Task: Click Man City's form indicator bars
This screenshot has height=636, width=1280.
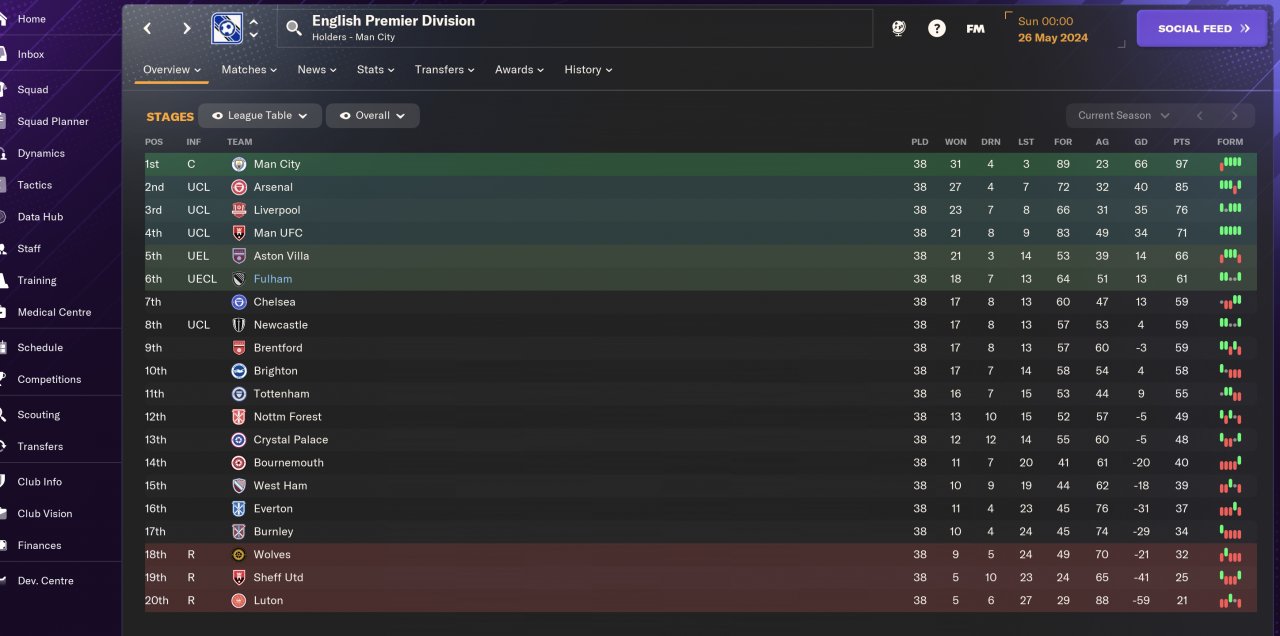Action: click(x=1230, y=164)
